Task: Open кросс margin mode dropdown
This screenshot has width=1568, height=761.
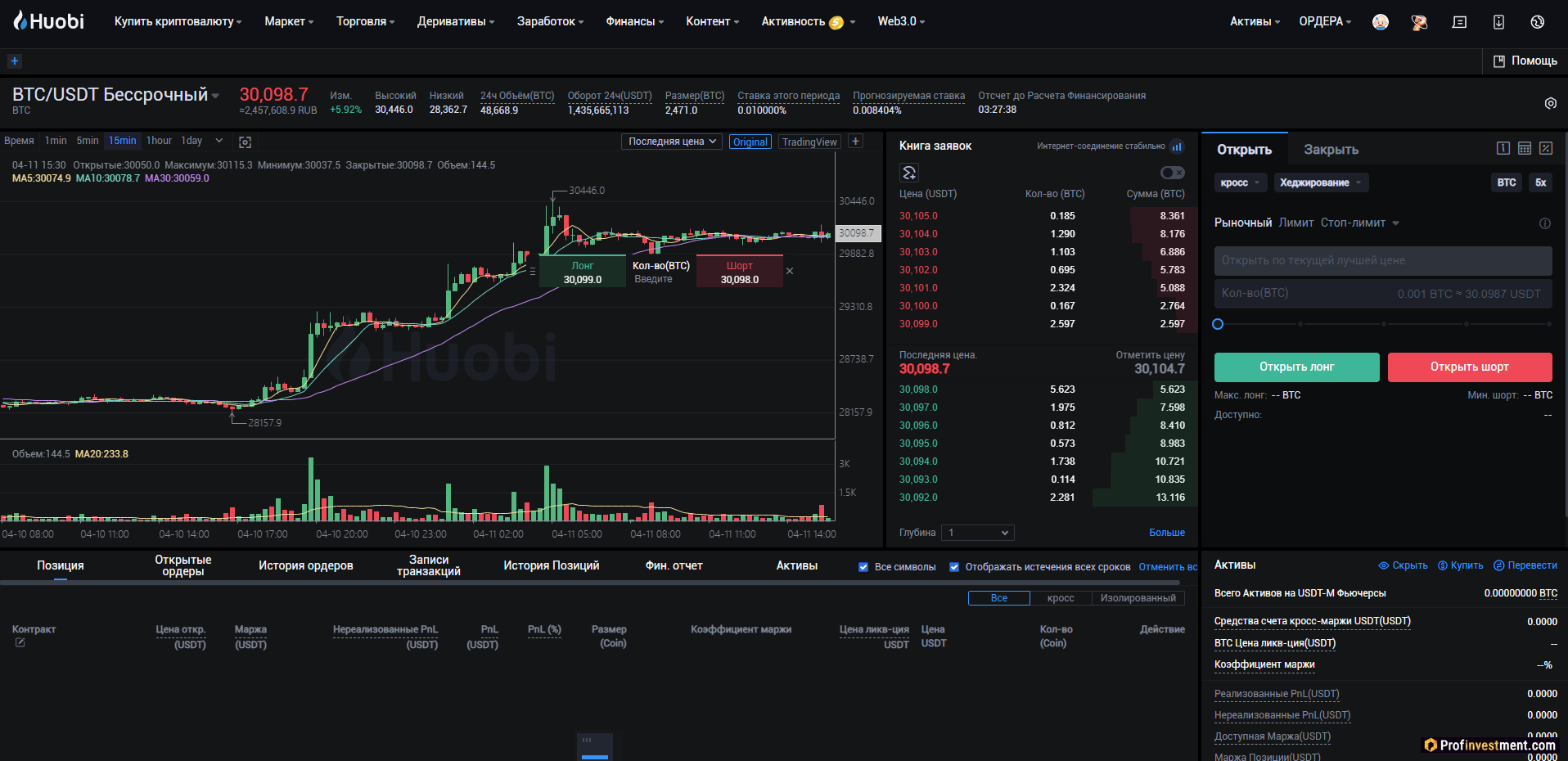Action: click(1241, 182)
